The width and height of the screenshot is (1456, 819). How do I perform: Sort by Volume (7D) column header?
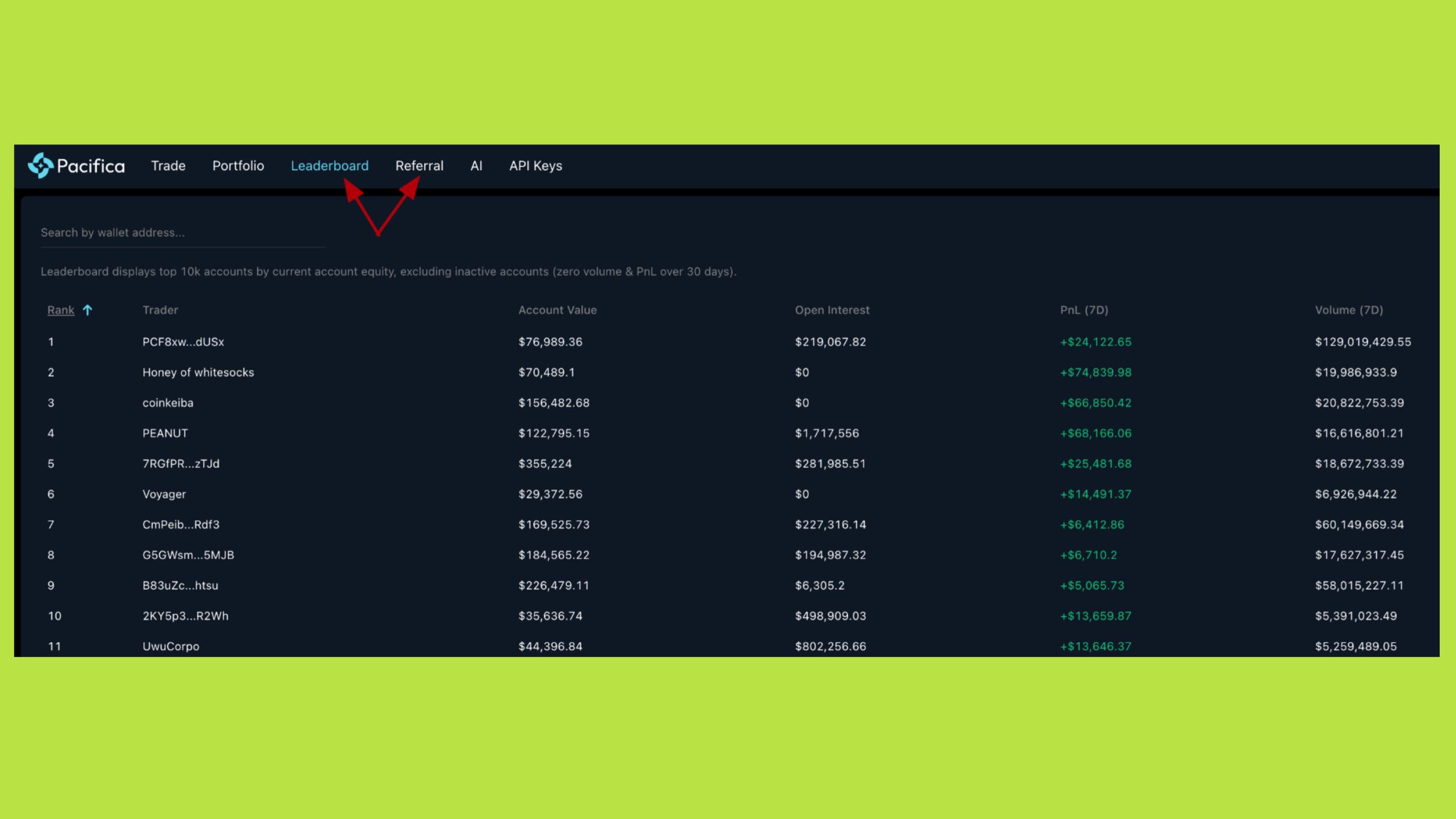pos(1348,310)
